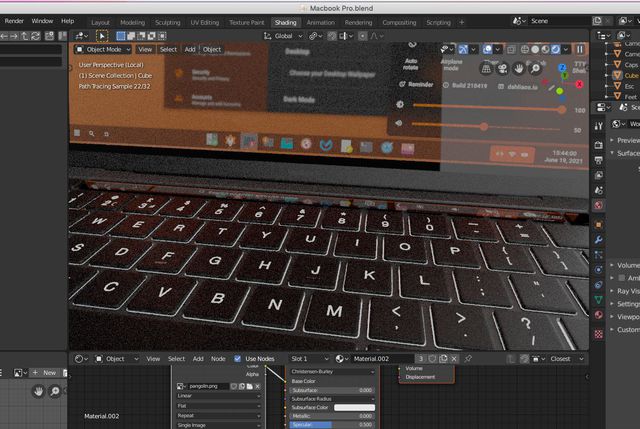Image resolution: width=640 pixels, height=429 pixels.
Task: Open folder icon for pangolin.png image
Action: pyautogui.click(x=250, y=386)
